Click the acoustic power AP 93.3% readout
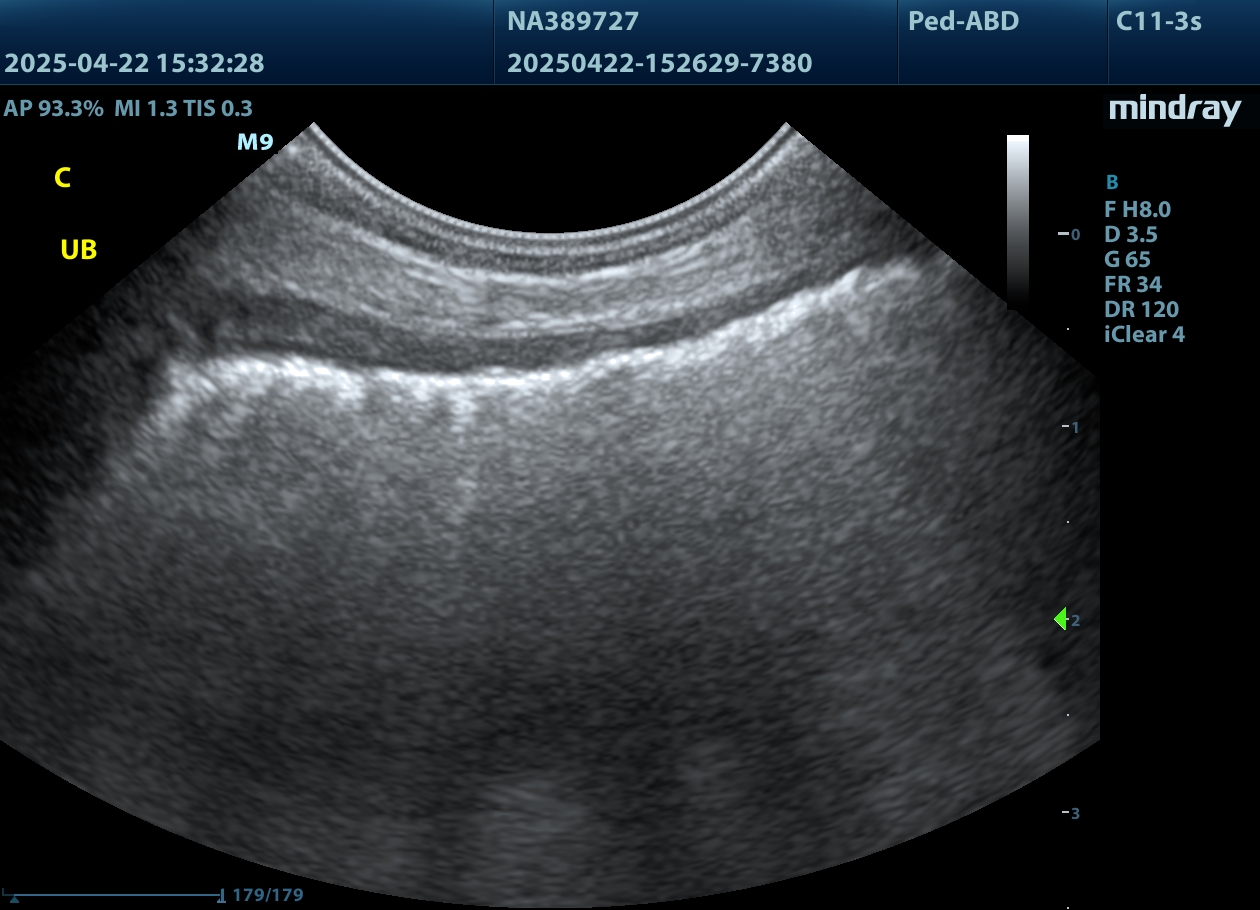1260x910 pixels. (53, 109)
